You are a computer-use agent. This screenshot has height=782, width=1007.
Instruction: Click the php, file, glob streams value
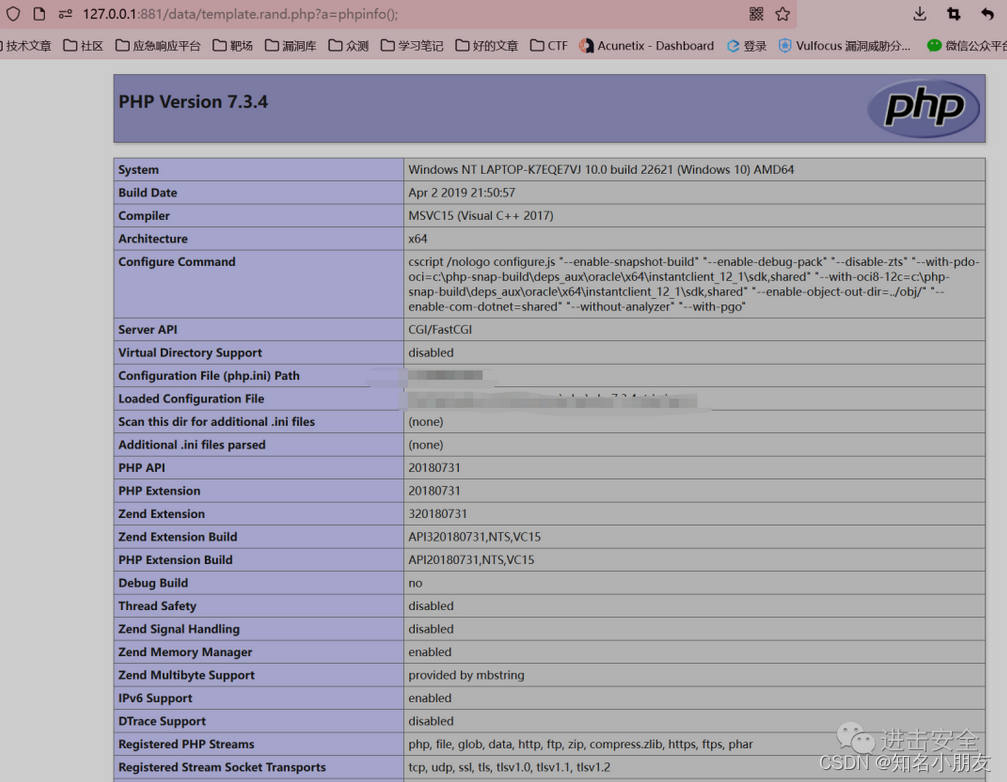click(581, 745)
